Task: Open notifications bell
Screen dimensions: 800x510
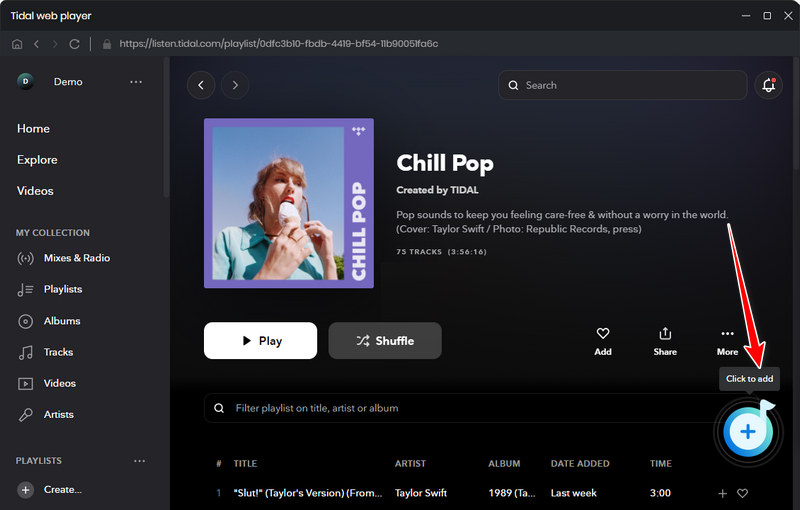Action: (768, 85)
